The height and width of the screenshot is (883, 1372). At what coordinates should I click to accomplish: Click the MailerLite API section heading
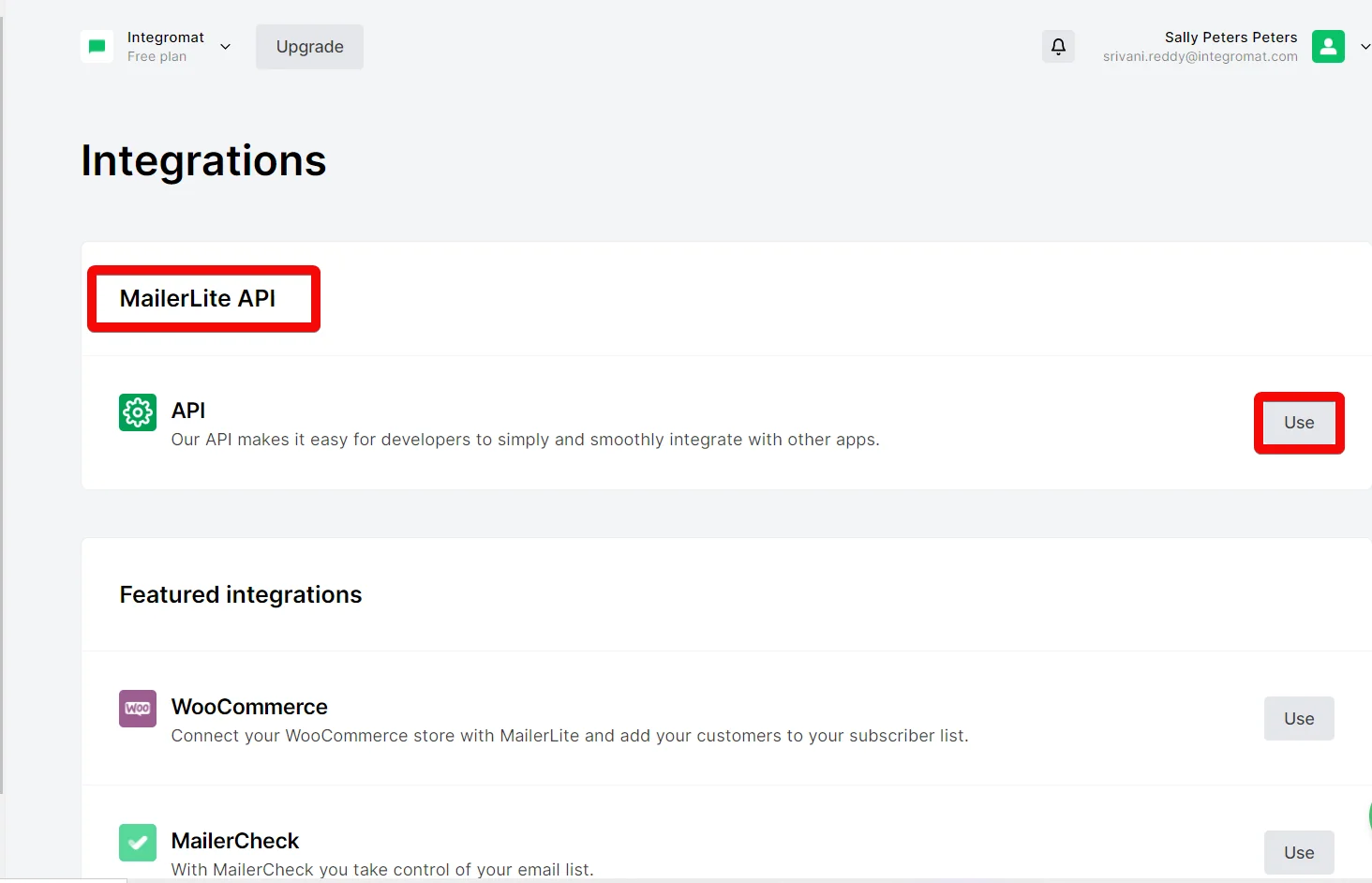pyautogui.click(x=198, y=298)
